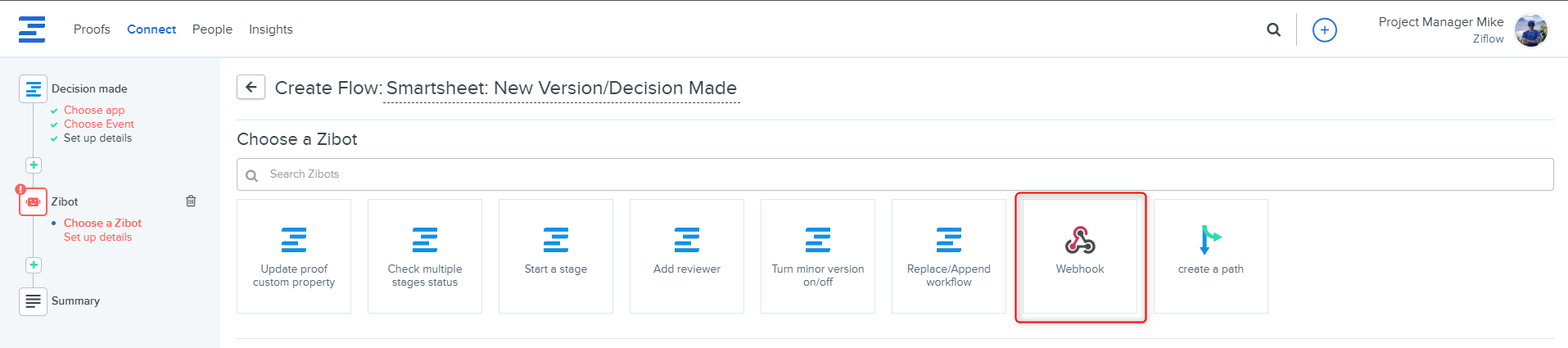
Task: Pick the Replace/Append workflow zibot
Action: [948, 256]
